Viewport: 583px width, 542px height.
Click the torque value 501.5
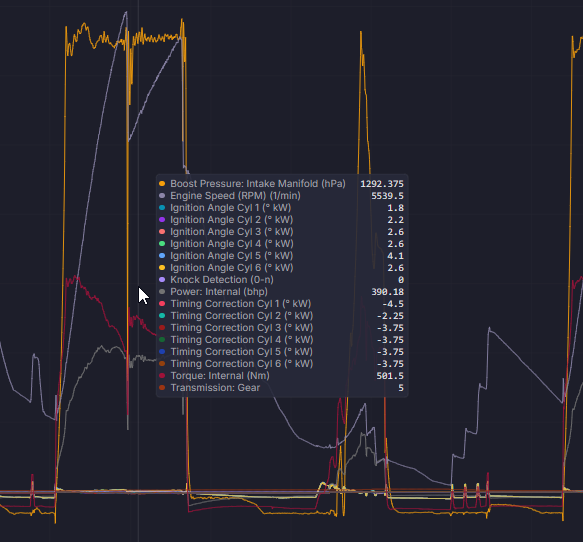[x=390, y=376]
